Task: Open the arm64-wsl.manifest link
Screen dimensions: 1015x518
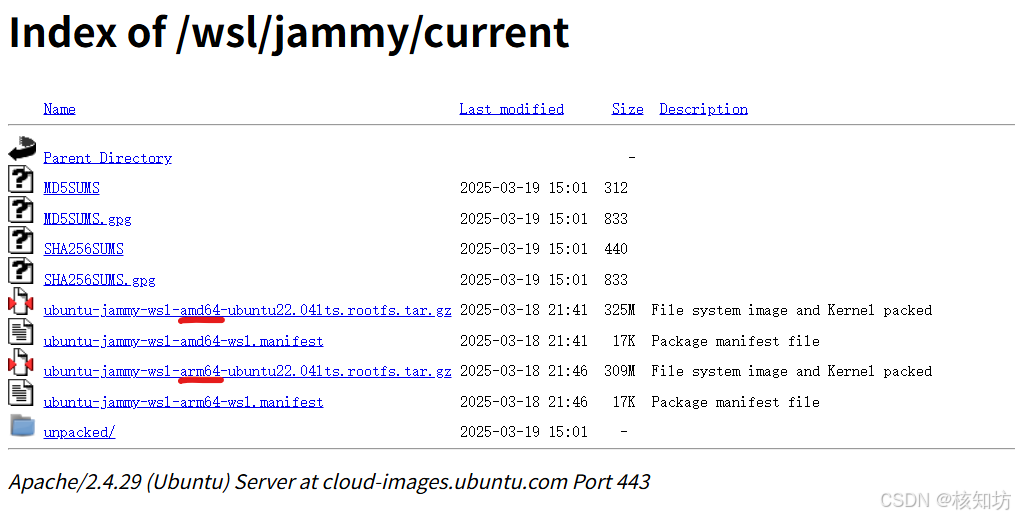Action: (183, 402)
